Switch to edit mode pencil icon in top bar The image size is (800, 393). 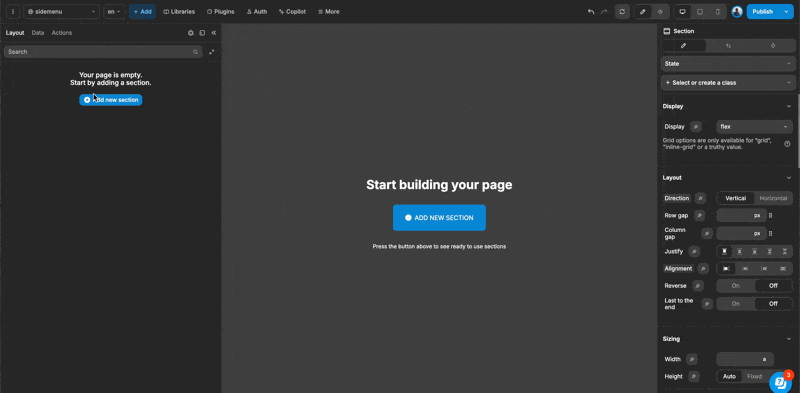click(643, 12)
